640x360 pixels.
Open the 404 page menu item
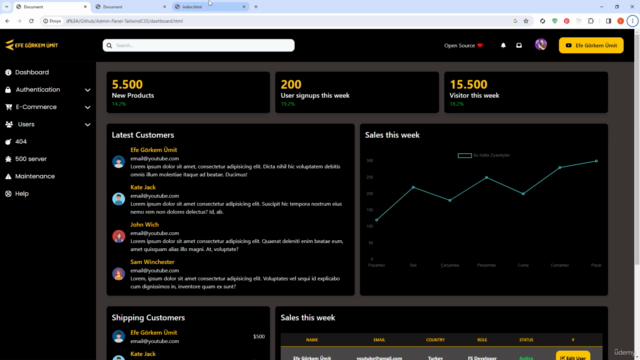pos(21,142)
